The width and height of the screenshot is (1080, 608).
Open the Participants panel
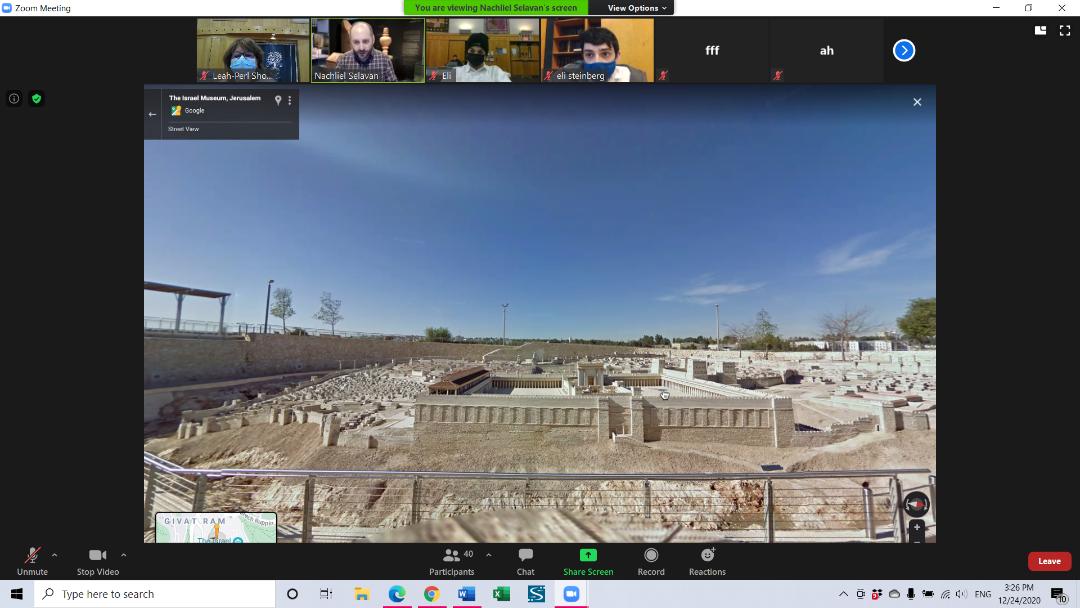[452, 560]
